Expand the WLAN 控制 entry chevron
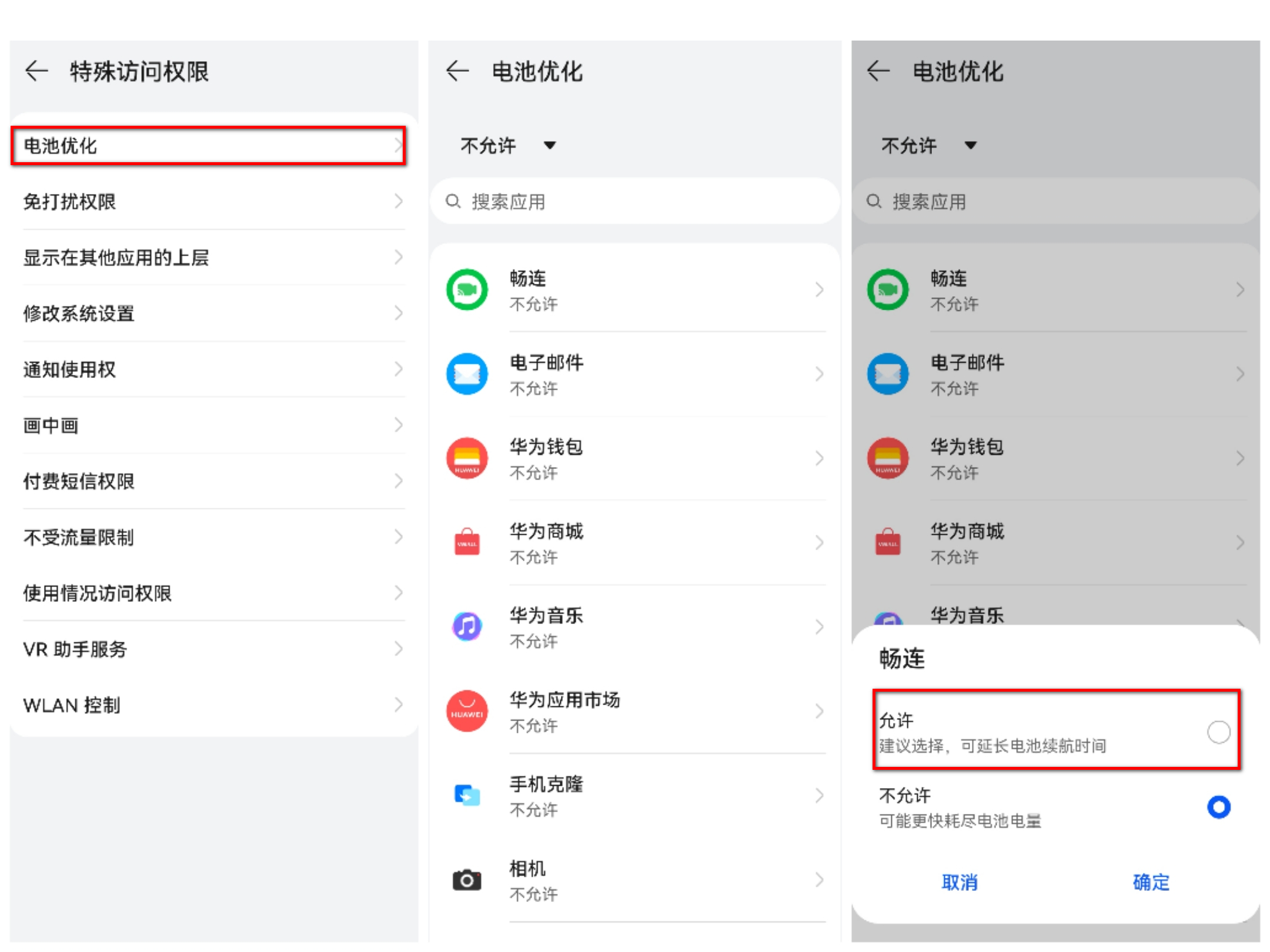Screen dimensions: 1270x952 click(x=400, y=705)
